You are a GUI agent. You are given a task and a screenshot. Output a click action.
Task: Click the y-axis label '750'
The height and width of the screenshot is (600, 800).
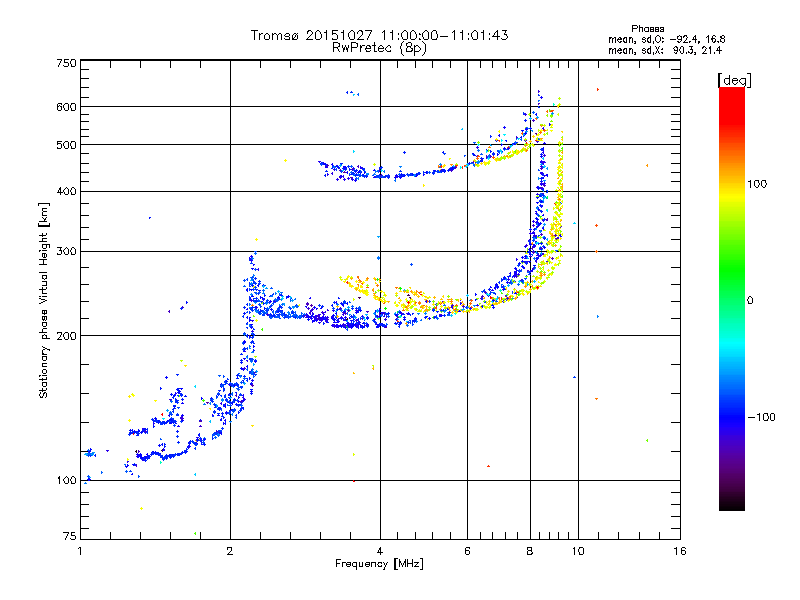(66, 63)
